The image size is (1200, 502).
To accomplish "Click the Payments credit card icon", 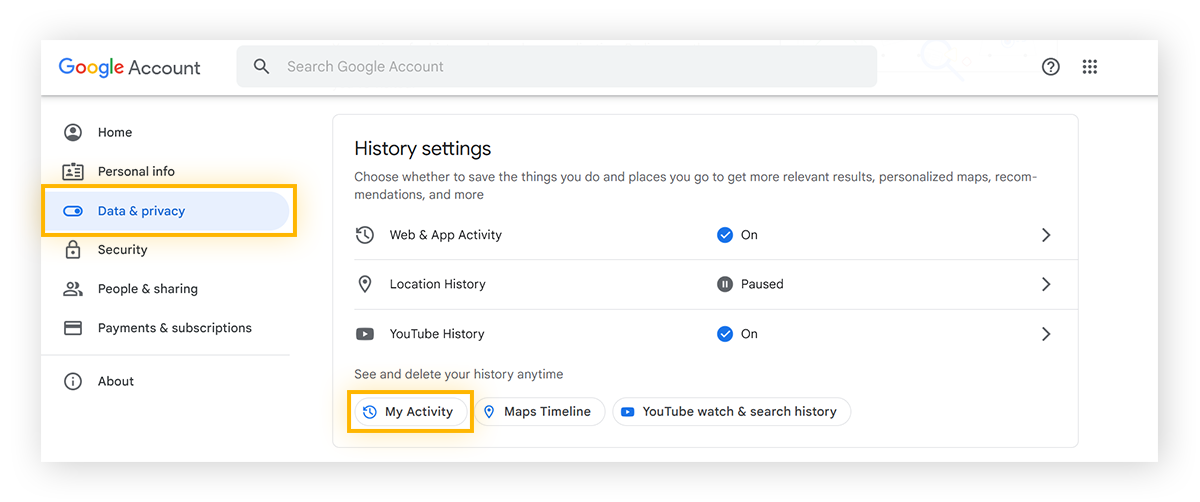I will click(x=73, y=328).
